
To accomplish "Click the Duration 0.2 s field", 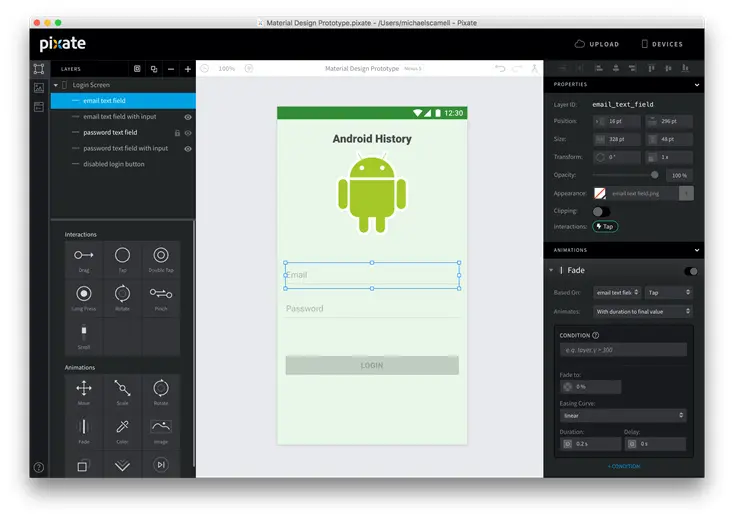I will coord(590,444).
